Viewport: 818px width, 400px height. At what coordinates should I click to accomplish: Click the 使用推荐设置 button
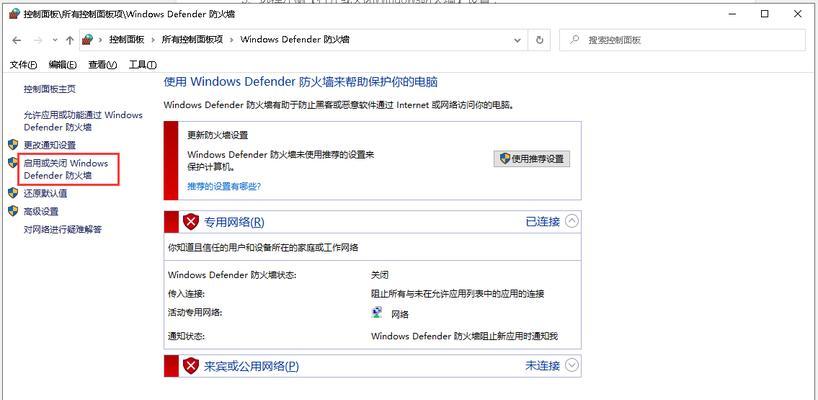click(x=532, y=159)
